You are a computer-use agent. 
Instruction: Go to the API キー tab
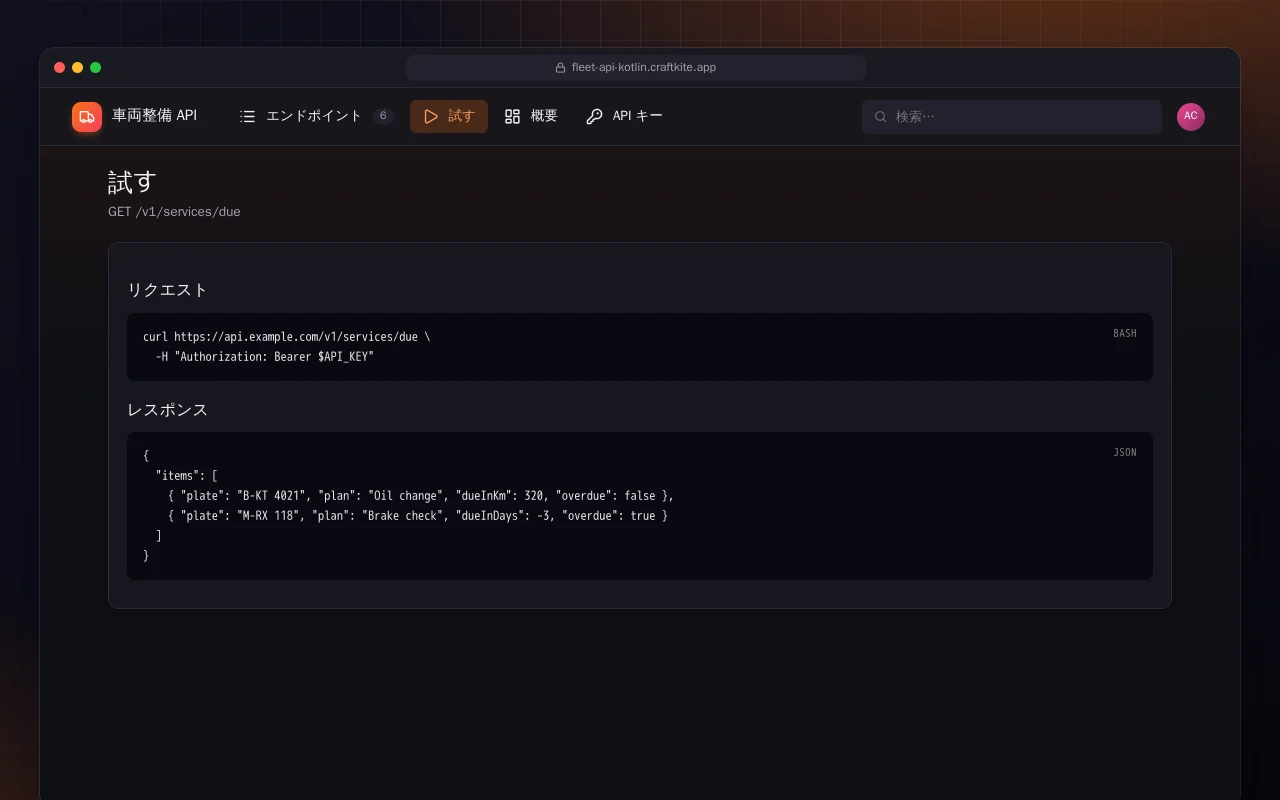[x=624, y=117]
